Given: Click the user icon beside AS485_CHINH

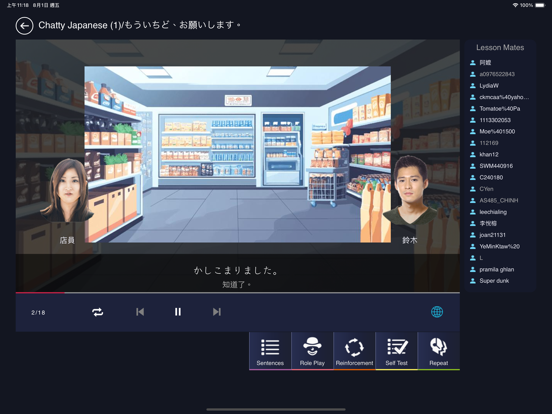Looking at the screenshot, I should pyautogui.click(x=473, y=200).
